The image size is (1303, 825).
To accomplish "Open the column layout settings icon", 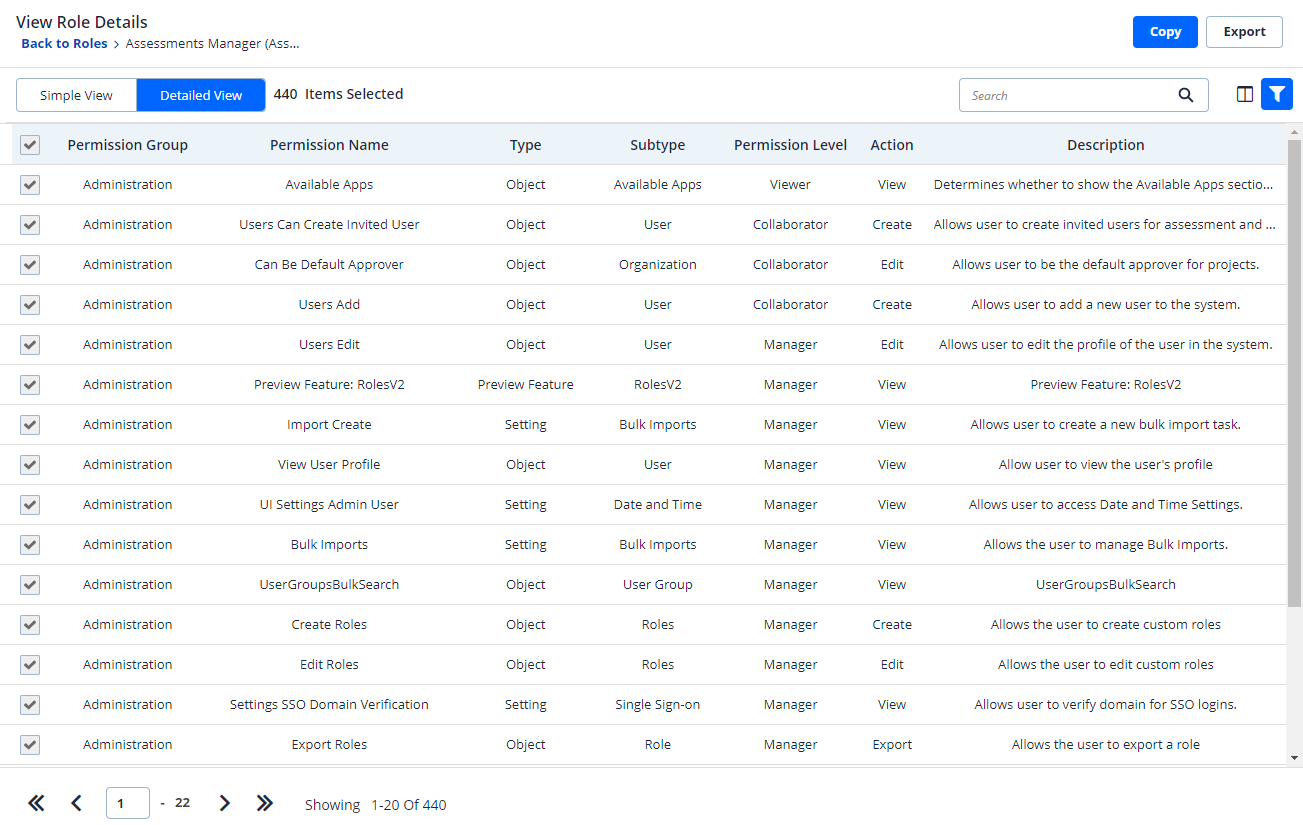I will pos(1244,94).
